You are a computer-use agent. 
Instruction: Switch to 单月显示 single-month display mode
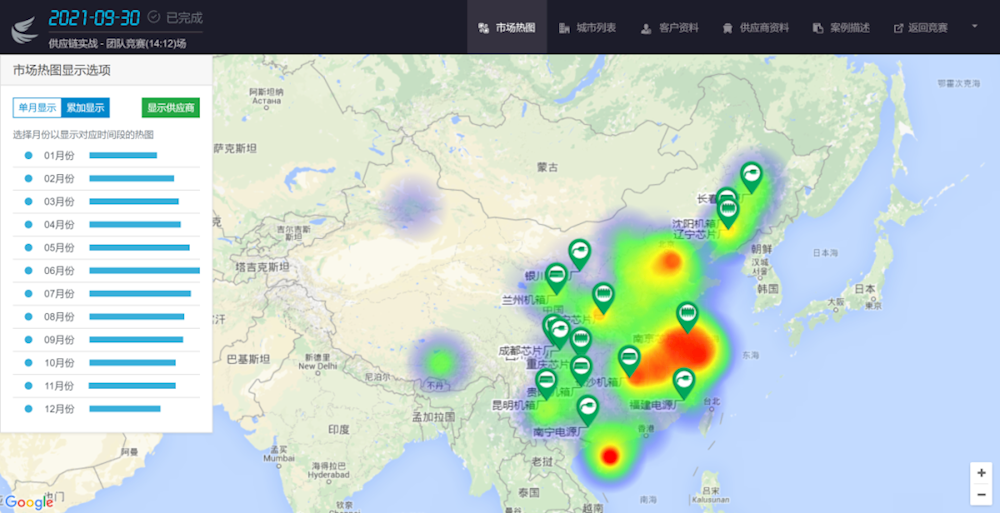click(37, 108)
